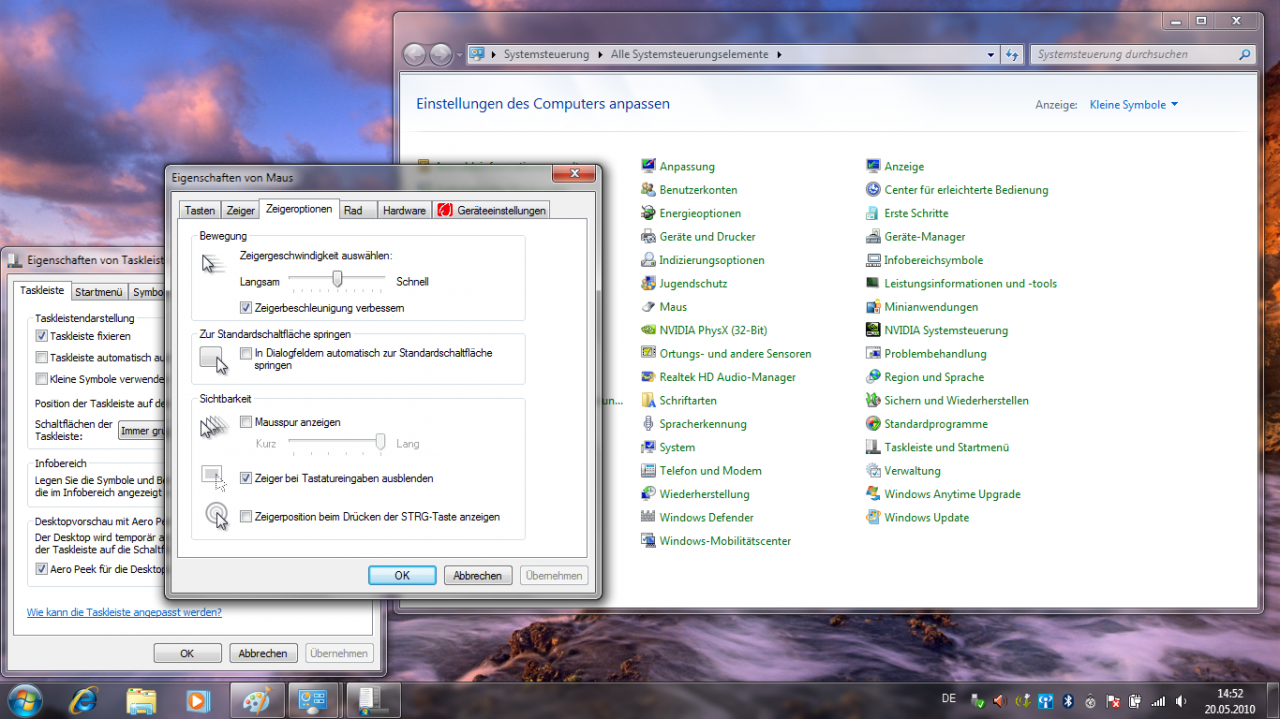Open Windows-Mobilitätscenter item
Viewport: 1280px width, 719px height.
(716, 541)
